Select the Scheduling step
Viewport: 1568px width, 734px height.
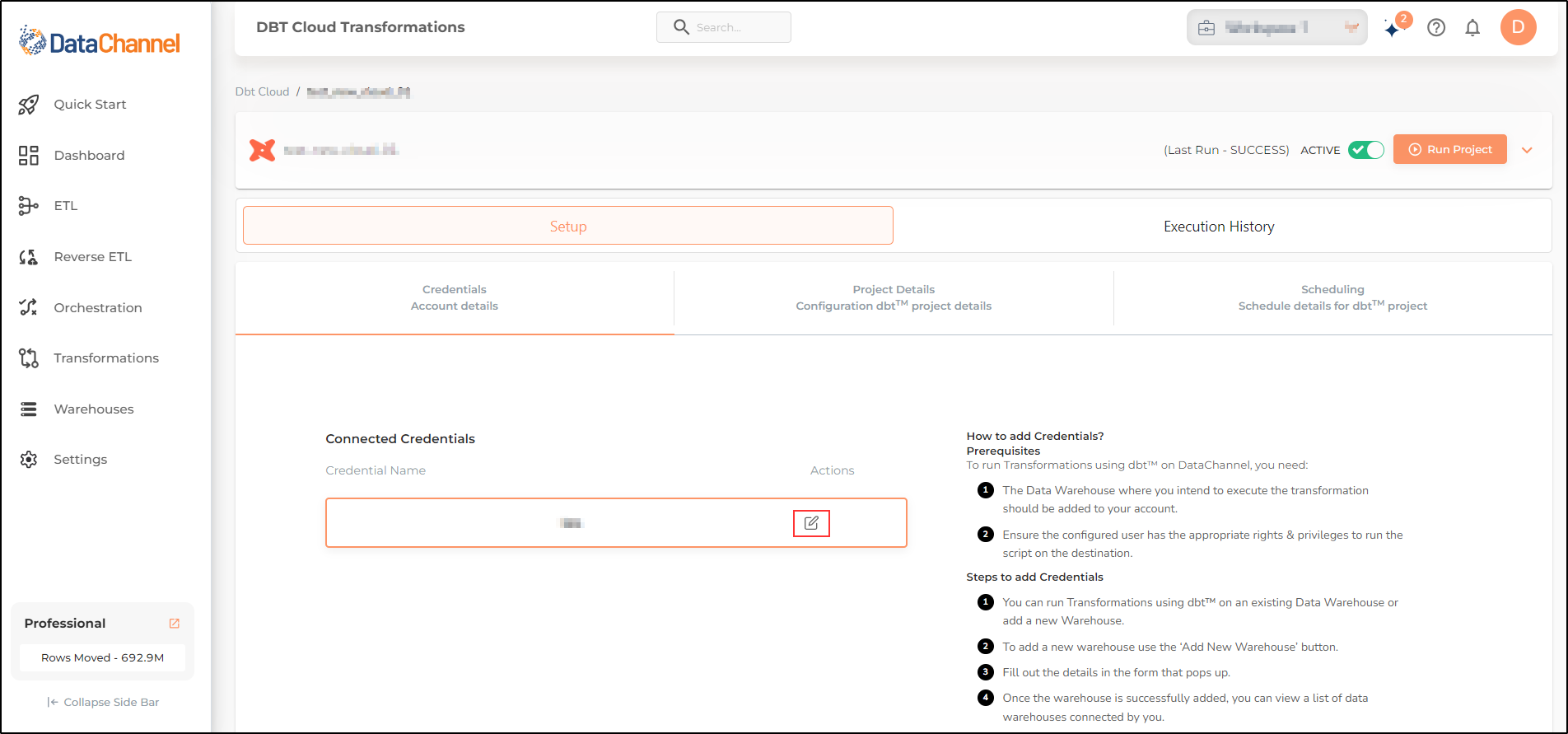(x=1332, y=297)
